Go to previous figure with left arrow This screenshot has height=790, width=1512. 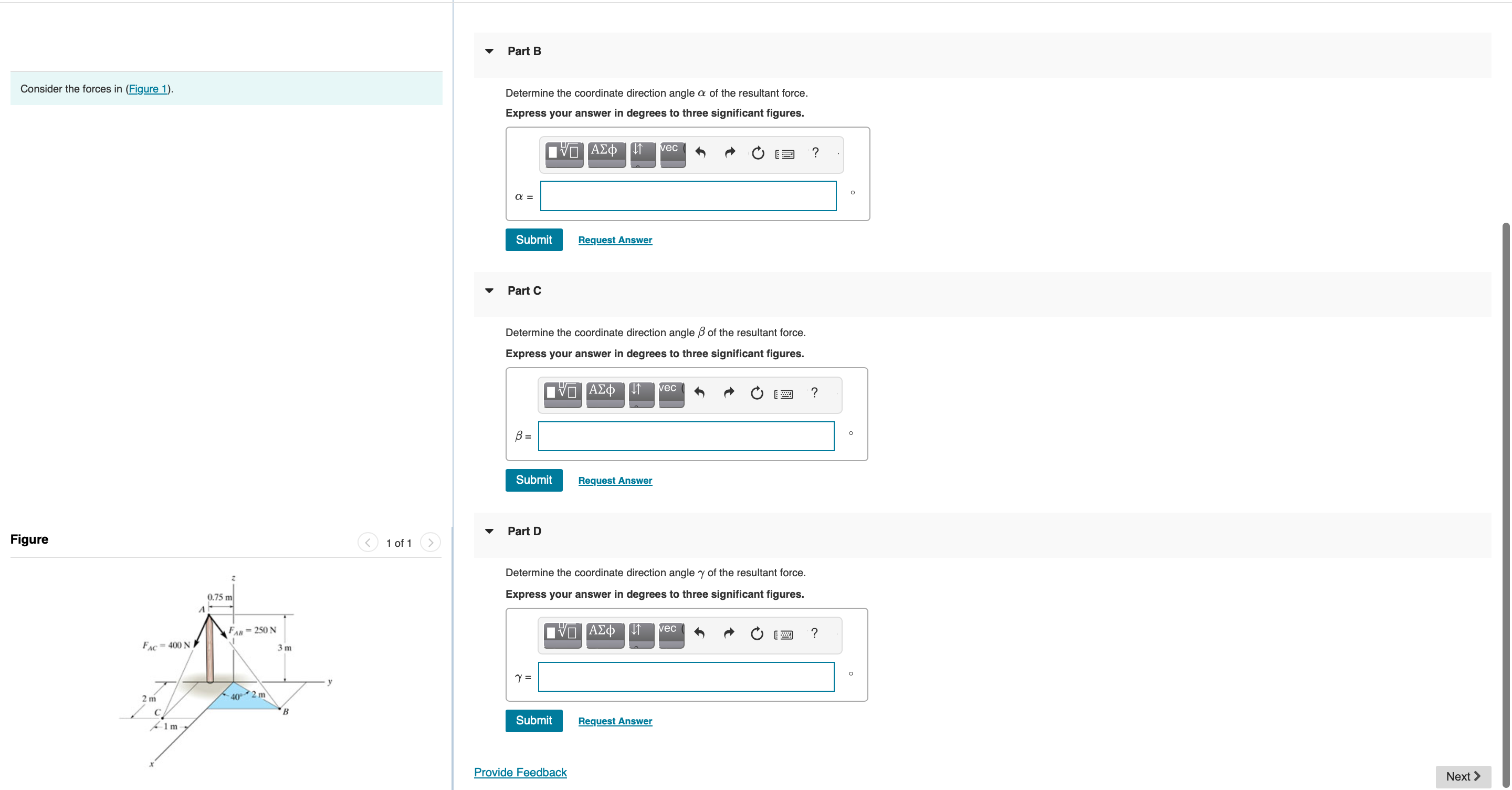point(368,542)
